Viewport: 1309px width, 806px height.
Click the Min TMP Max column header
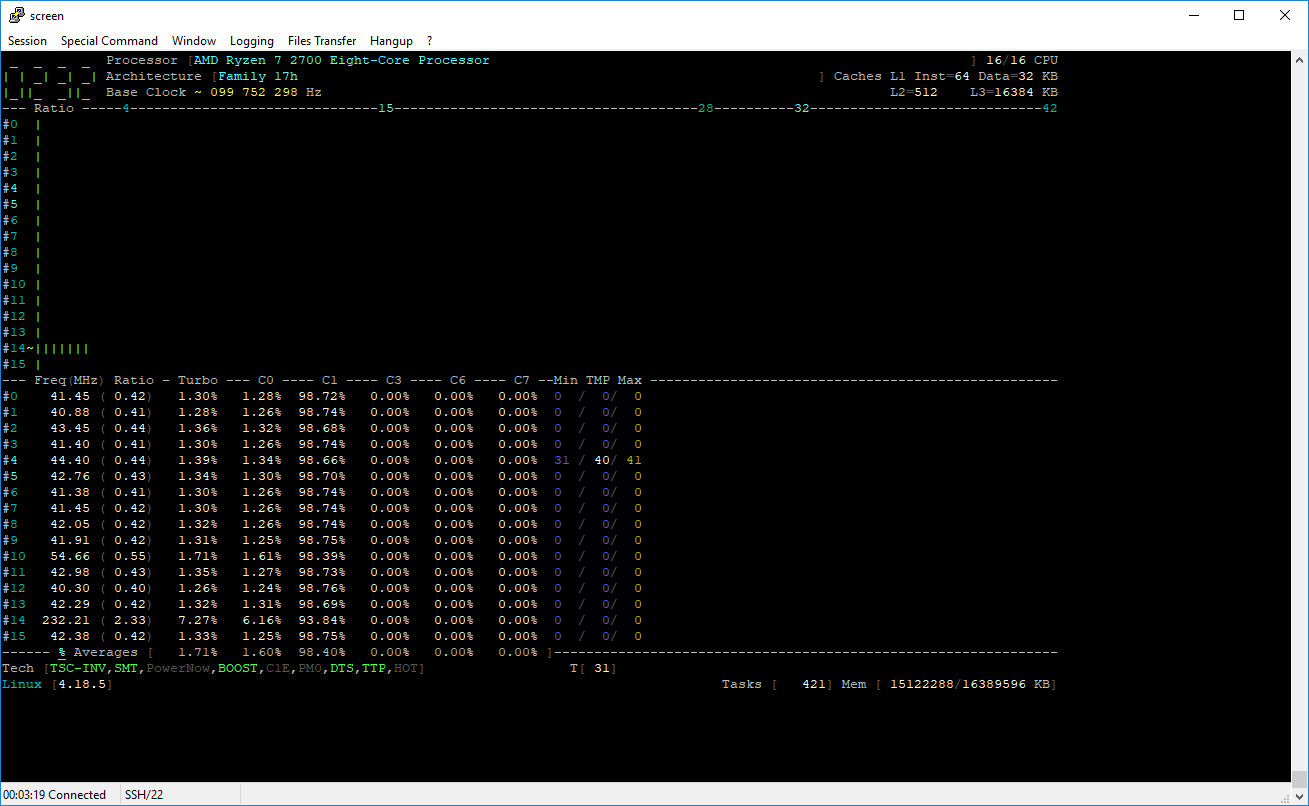(598, 380)
